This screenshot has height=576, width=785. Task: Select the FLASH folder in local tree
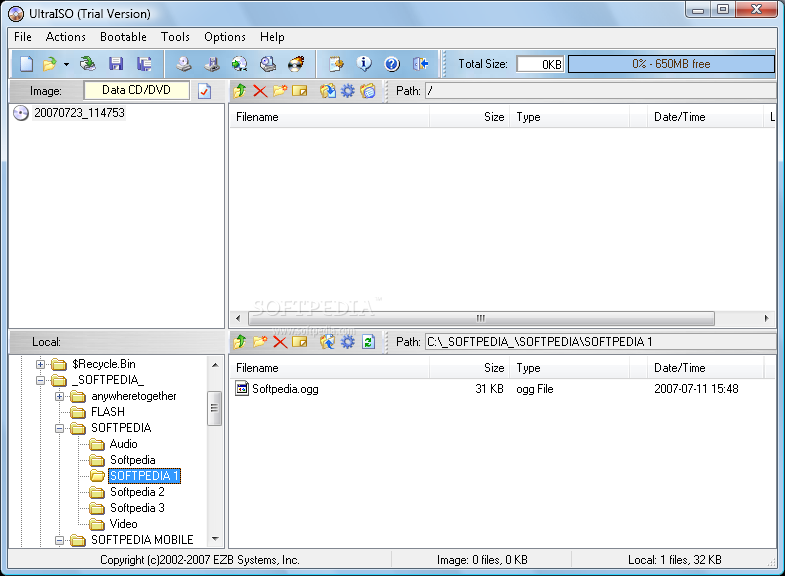click(x=108, y=412)
